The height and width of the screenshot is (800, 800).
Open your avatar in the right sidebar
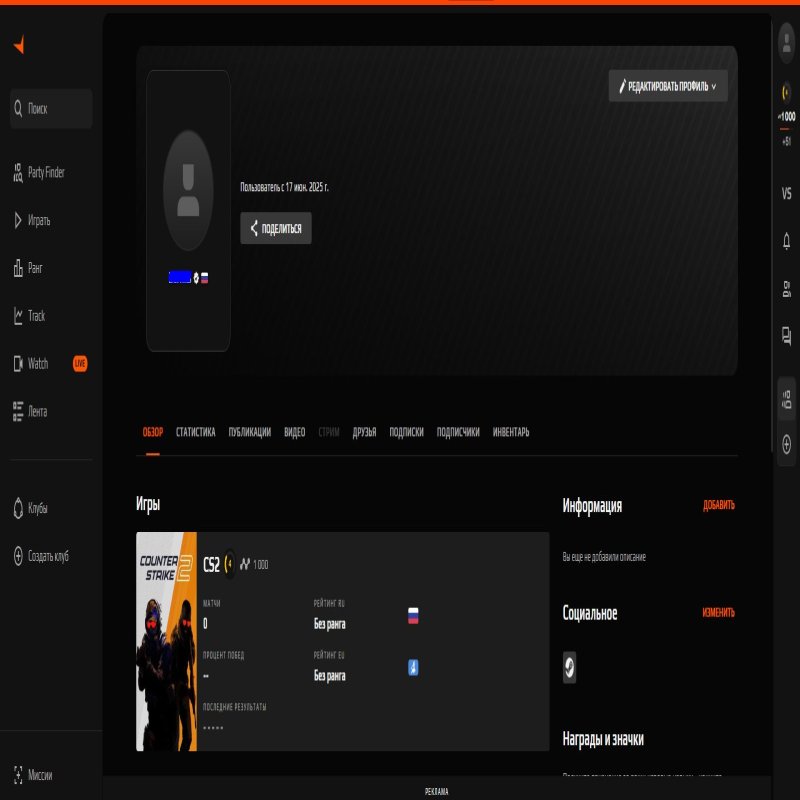point(786,43)
